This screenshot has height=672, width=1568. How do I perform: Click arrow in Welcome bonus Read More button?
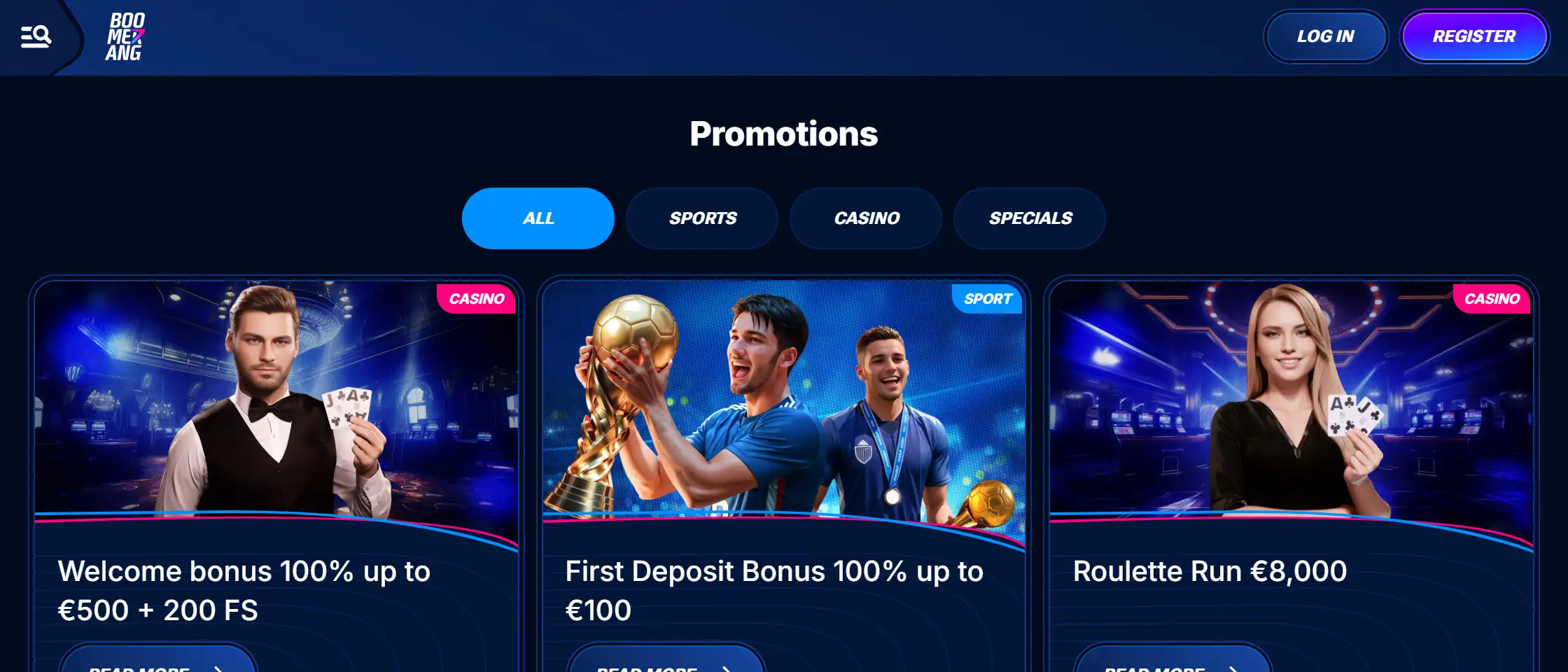218,668
